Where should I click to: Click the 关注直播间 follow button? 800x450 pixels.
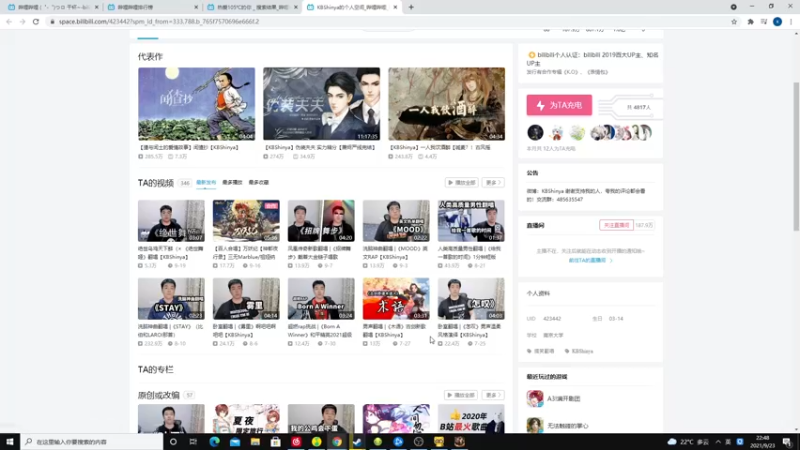click(616, 225)
